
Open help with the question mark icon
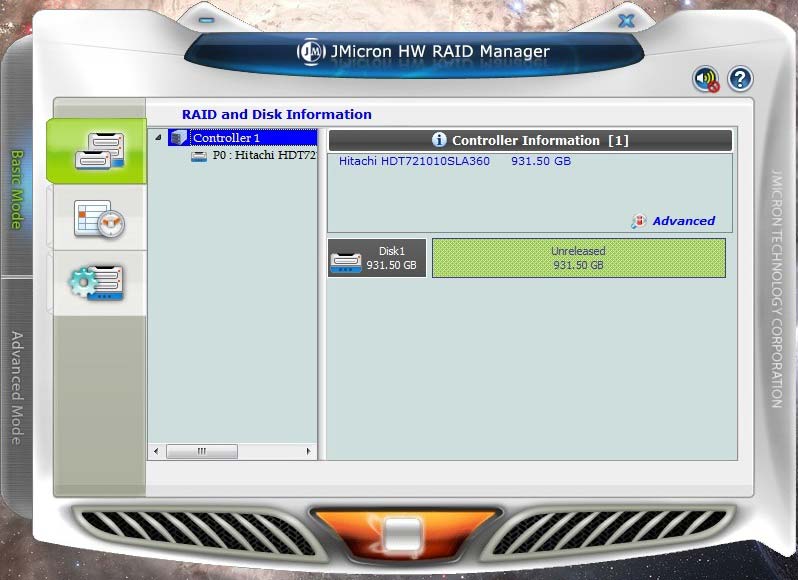point(740,79)
